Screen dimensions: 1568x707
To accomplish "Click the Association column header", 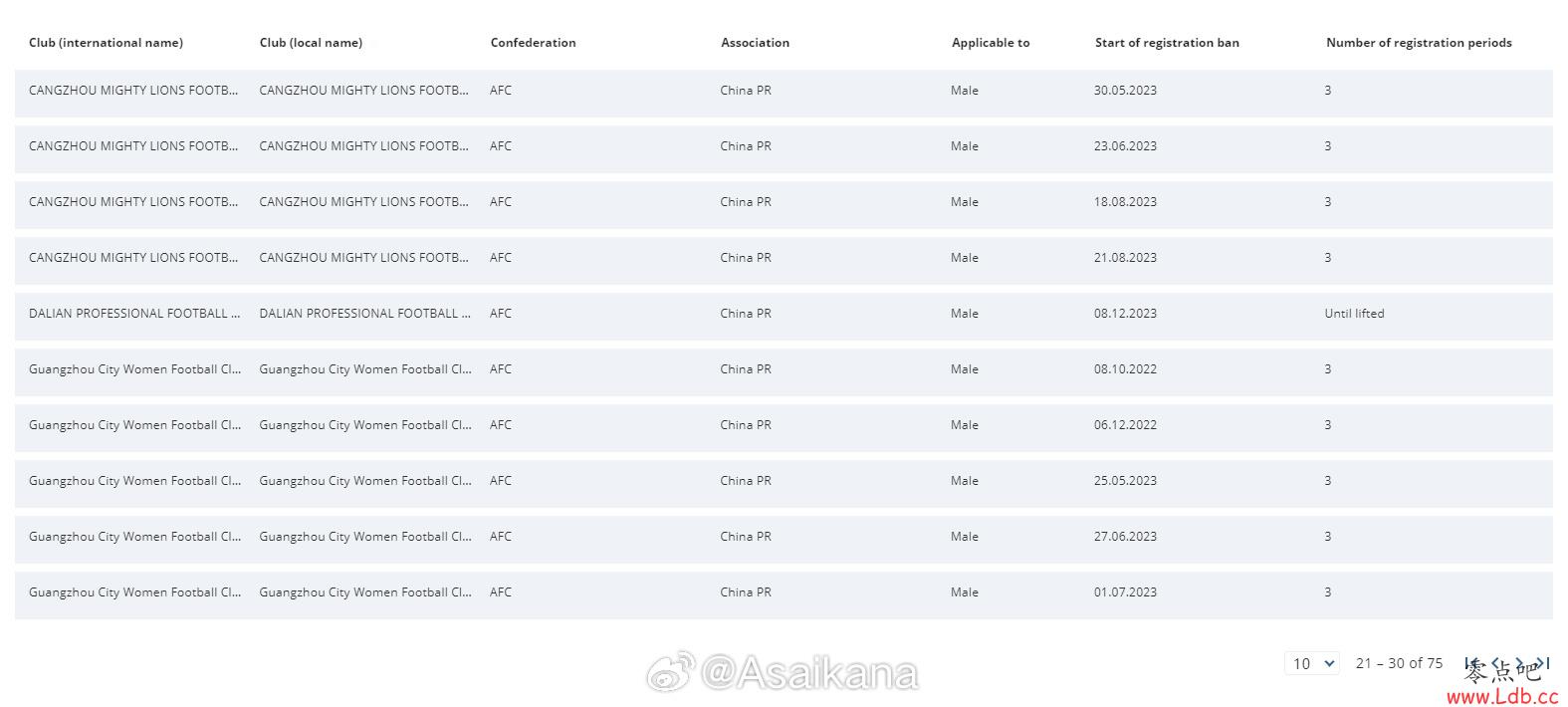I will click(755, 43).
